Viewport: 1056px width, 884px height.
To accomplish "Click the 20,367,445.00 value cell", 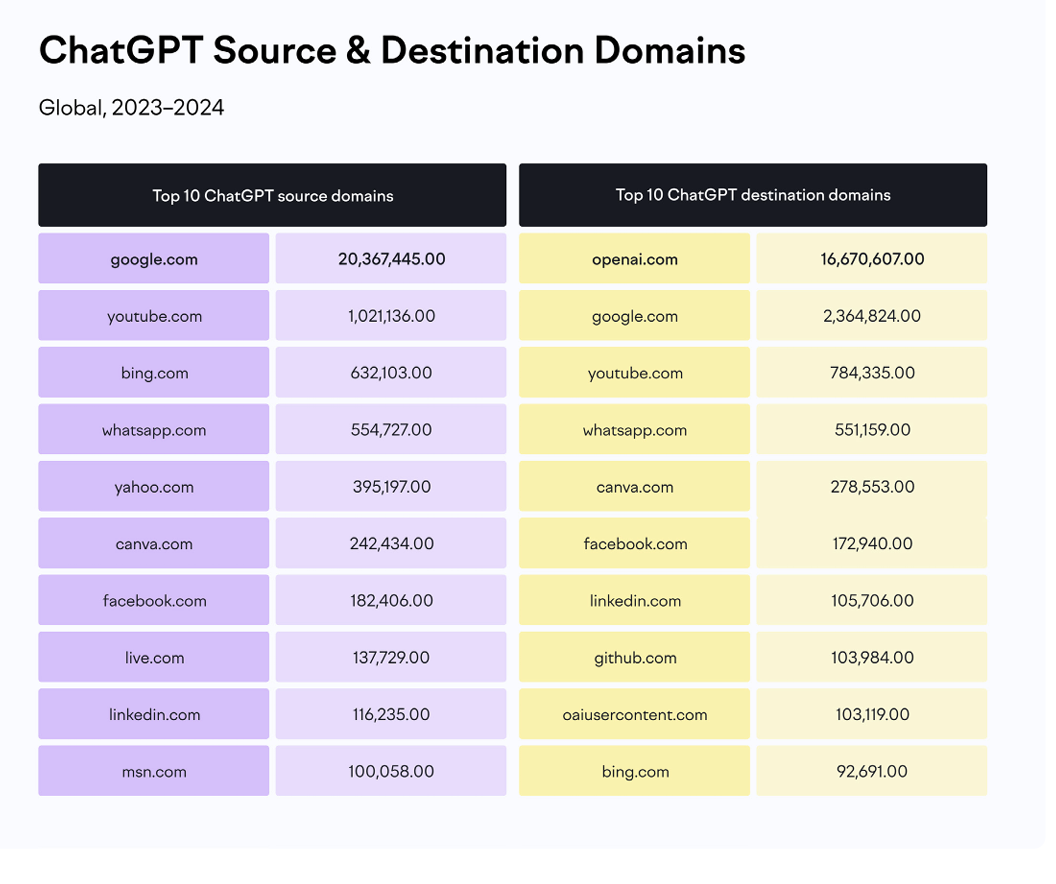I will pyautogui.click(x=391, y=259).
